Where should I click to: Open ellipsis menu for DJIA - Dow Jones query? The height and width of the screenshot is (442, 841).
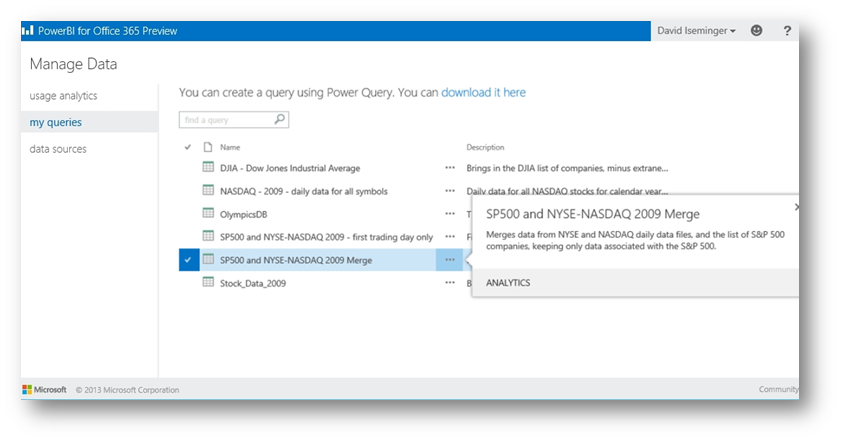pyautogui.click(x=450, y=168)
